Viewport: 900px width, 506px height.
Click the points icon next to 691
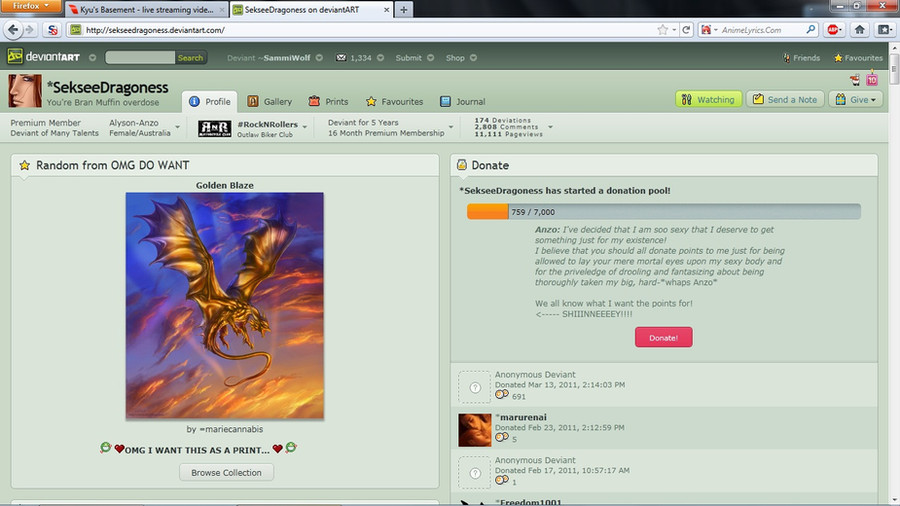point(502,394)
